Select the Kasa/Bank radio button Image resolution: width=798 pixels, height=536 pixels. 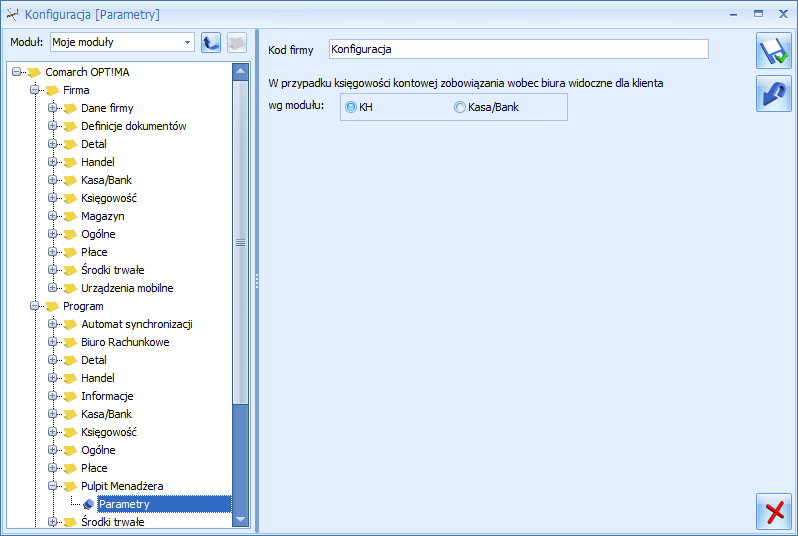[x=460, y=107]
